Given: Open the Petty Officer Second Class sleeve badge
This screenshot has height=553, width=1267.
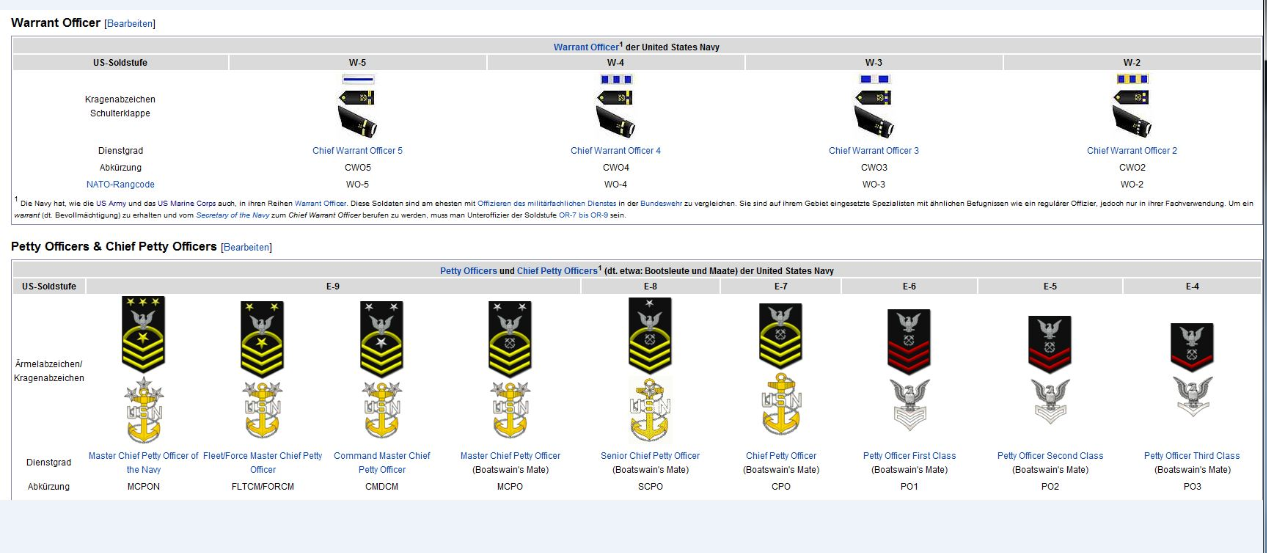Looking at the screenshot, I should pyautogui.click(x=1049, y=343).
